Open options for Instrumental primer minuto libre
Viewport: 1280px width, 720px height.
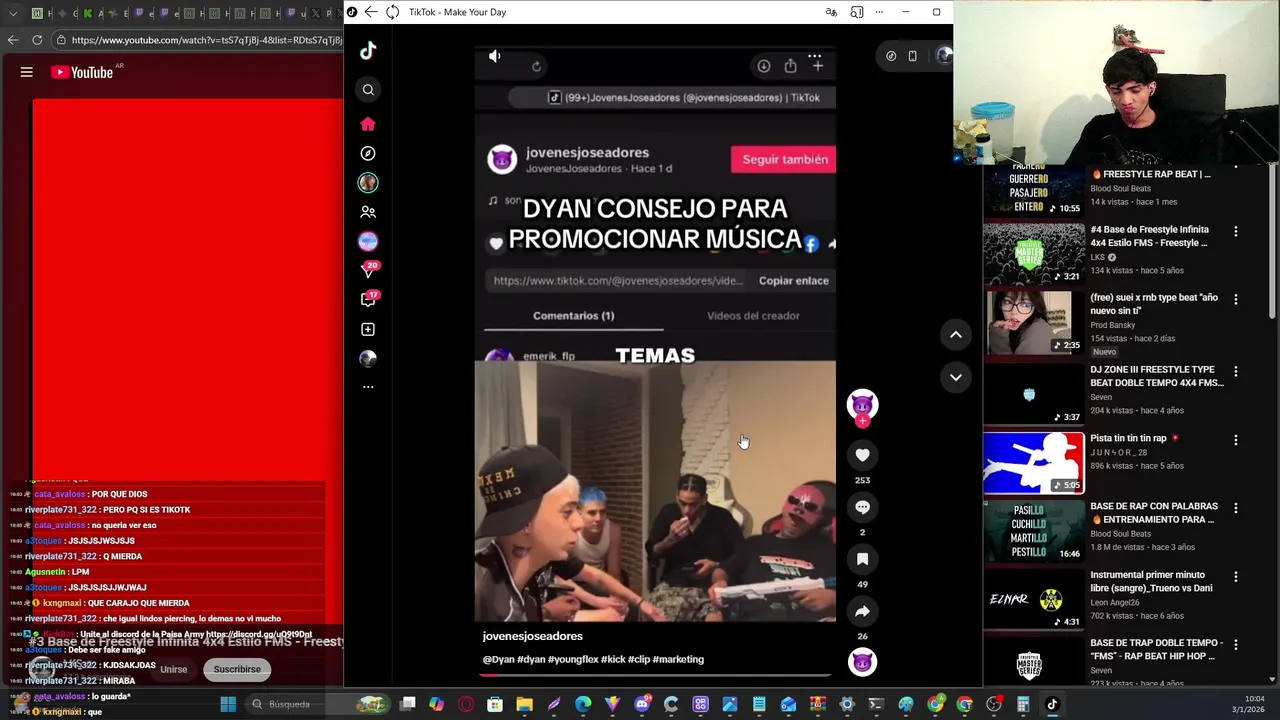(1235, 577)
